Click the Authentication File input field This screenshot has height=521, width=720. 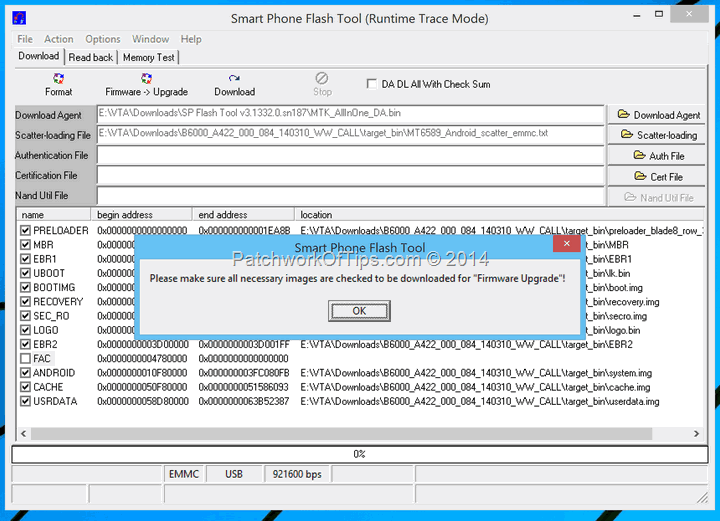(350, 155)
